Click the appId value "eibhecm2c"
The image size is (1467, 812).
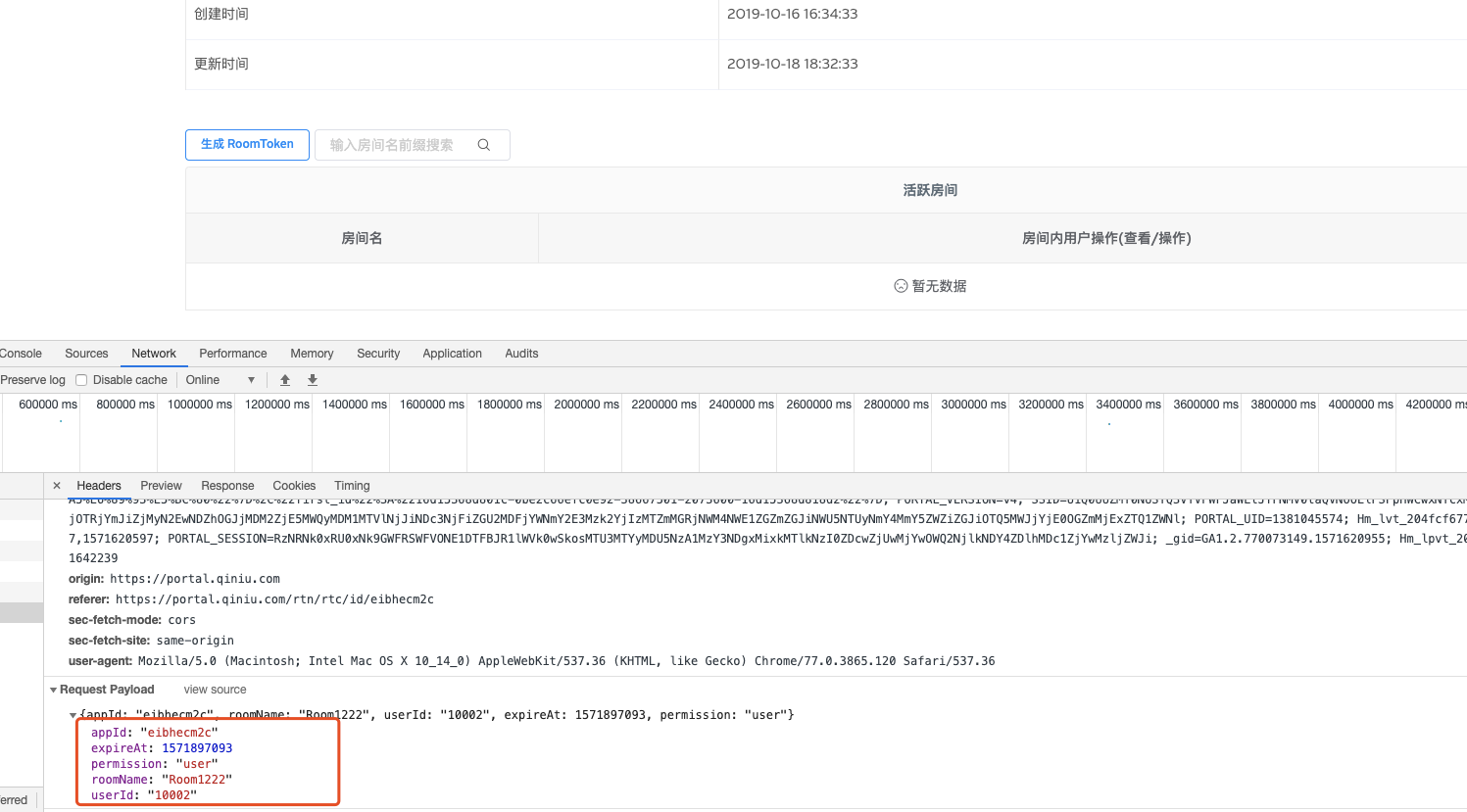coord(179,733)
